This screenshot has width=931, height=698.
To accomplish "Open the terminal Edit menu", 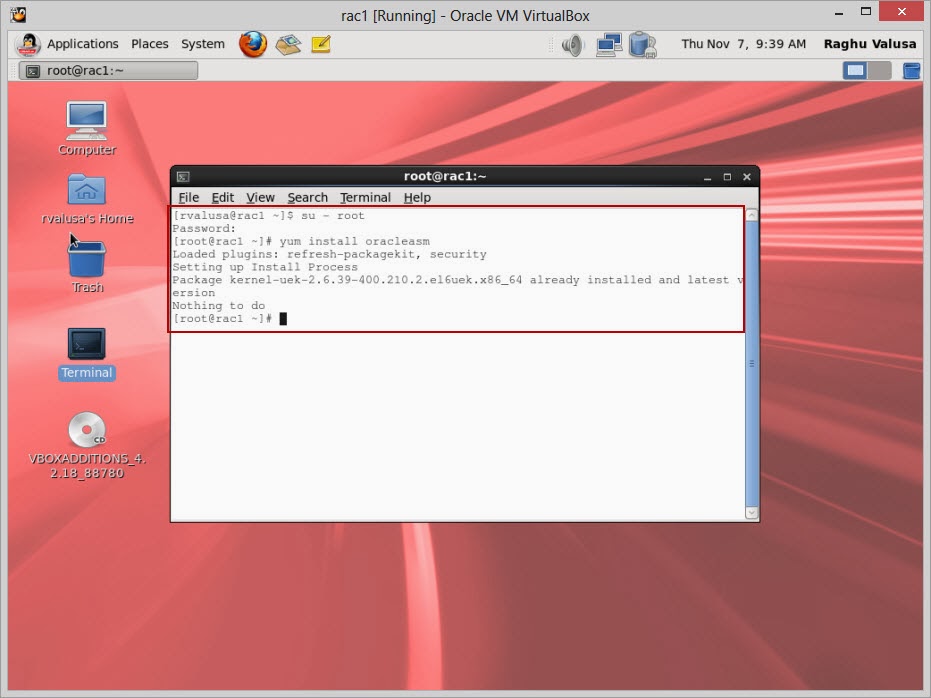I will [223, 198].
